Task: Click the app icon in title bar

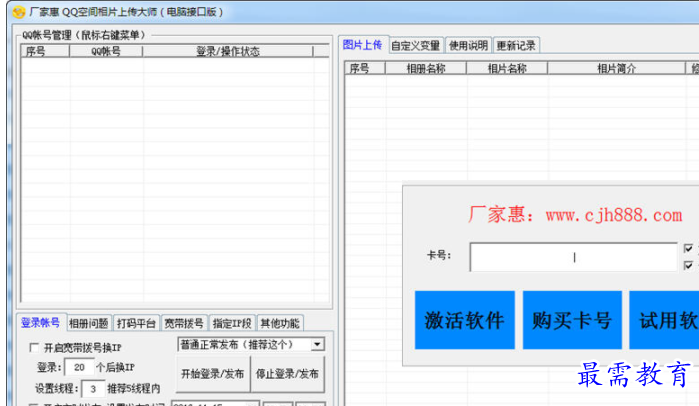Action: [19, 12]
